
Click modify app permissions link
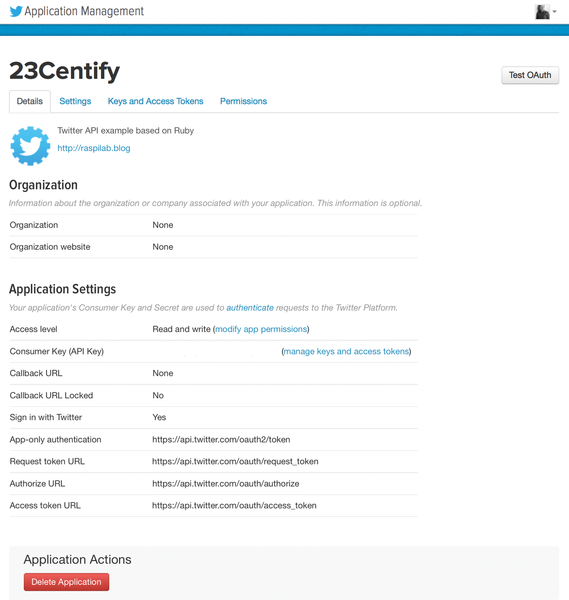point(261,329)
